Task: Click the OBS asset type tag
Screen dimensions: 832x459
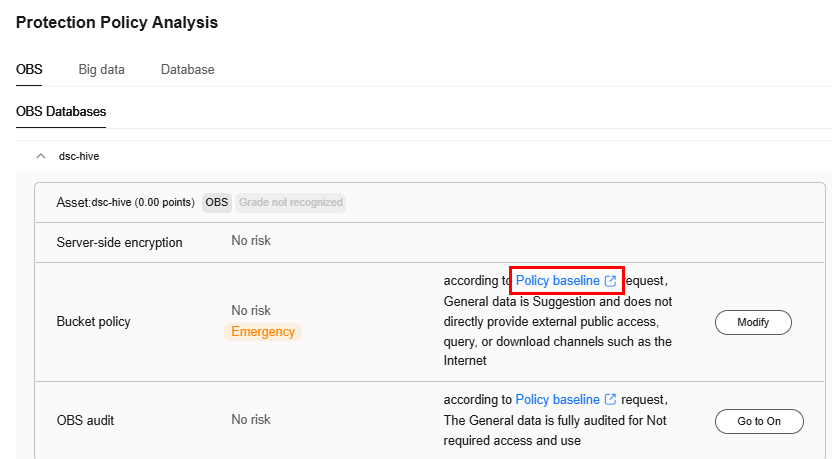Action: click(217, 202)
